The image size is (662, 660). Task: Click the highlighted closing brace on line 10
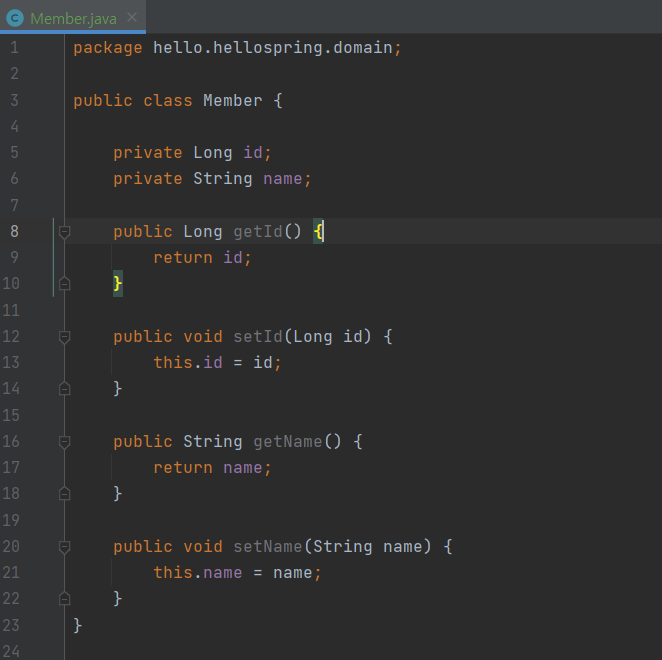click(x=118, y=283)
